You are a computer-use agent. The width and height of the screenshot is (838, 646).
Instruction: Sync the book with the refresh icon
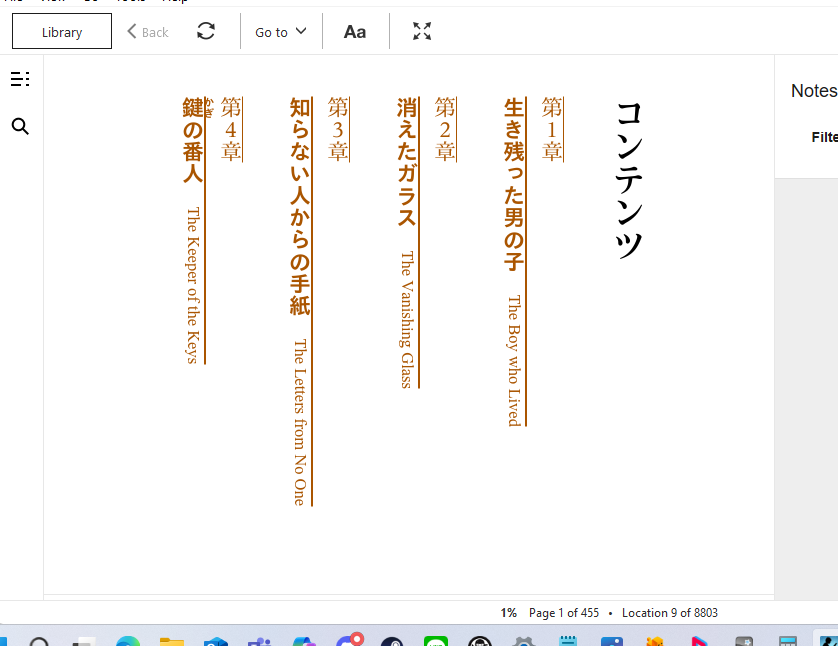tap(206, 31)
